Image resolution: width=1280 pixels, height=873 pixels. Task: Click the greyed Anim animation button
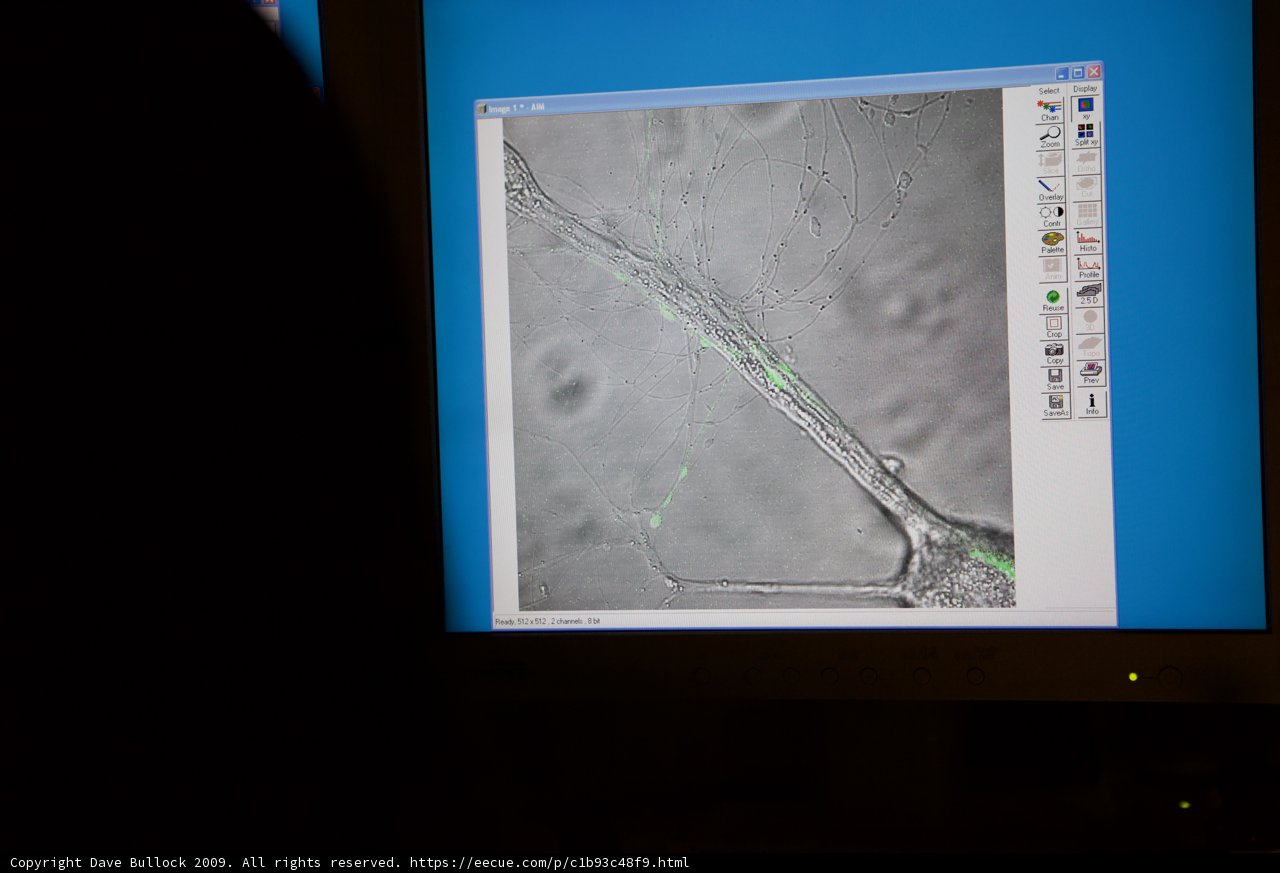[1053, 268]
